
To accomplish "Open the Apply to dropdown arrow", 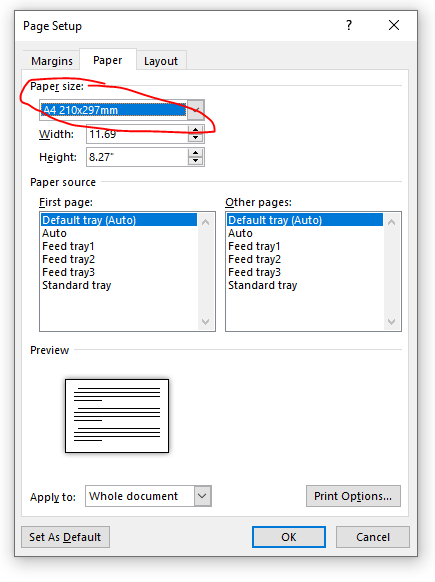I will [202, 496].
